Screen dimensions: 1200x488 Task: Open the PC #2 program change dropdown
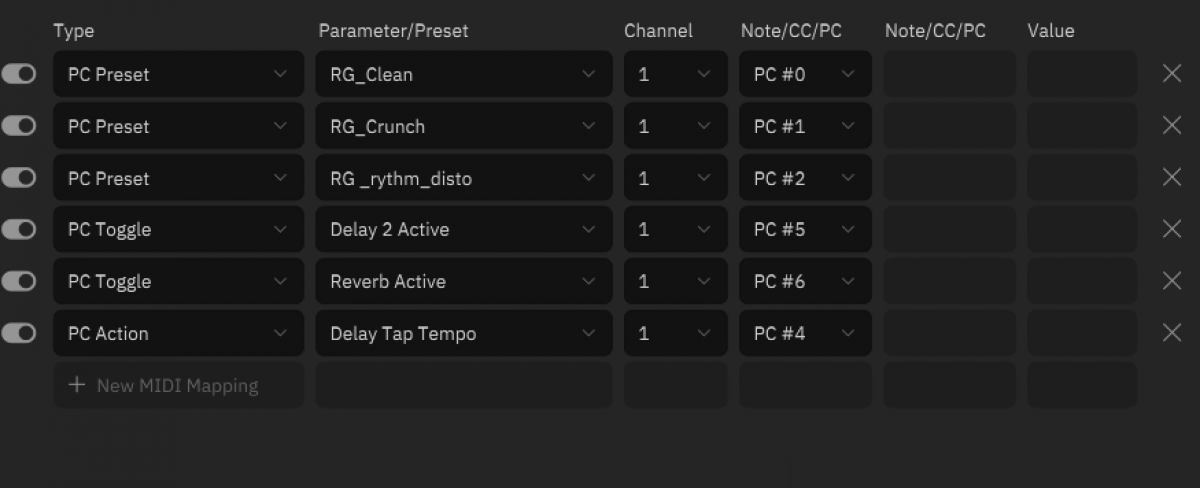point(804,178)
